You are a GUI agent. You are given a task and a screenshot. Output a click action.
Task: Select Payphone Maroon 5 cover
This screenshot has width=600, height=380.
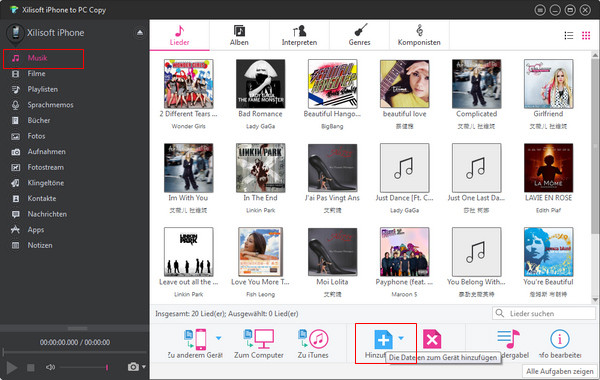[x=404, y=252]
